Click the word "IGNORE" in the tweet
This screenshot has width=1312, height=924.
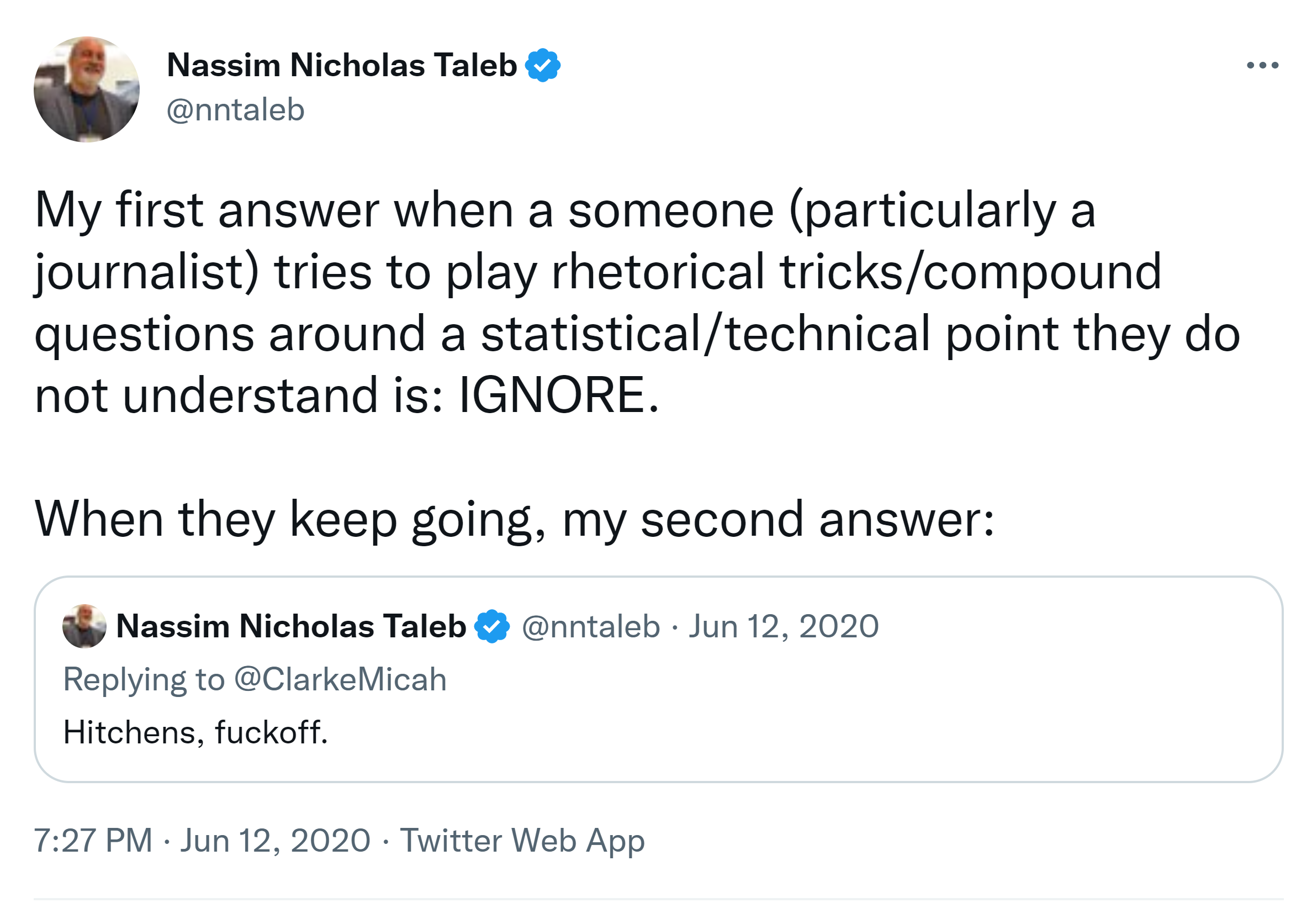click(x=552, y=395)
